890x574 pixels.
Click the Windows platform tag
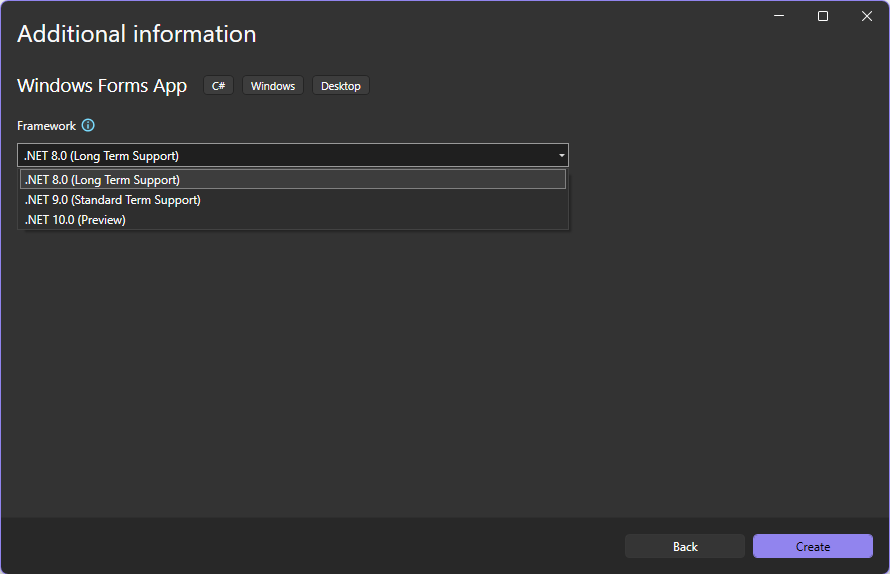click(x=273, y=86)
